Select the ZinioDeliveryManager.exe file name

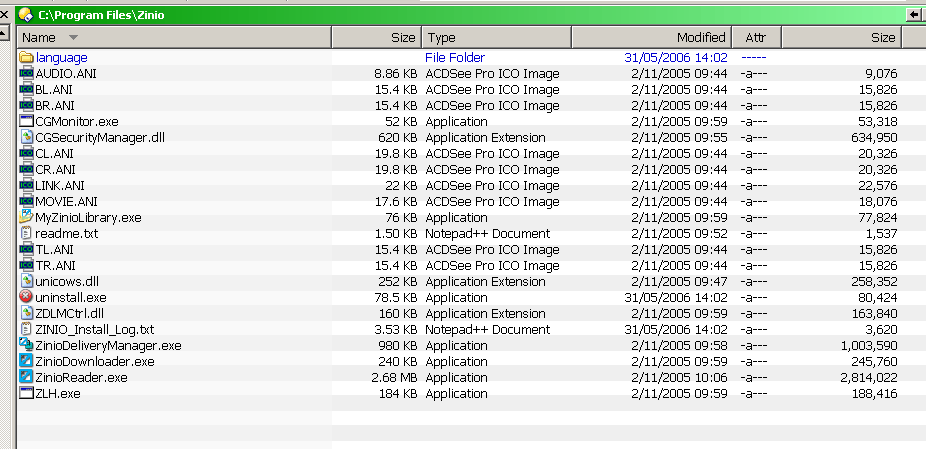(108, 344)
